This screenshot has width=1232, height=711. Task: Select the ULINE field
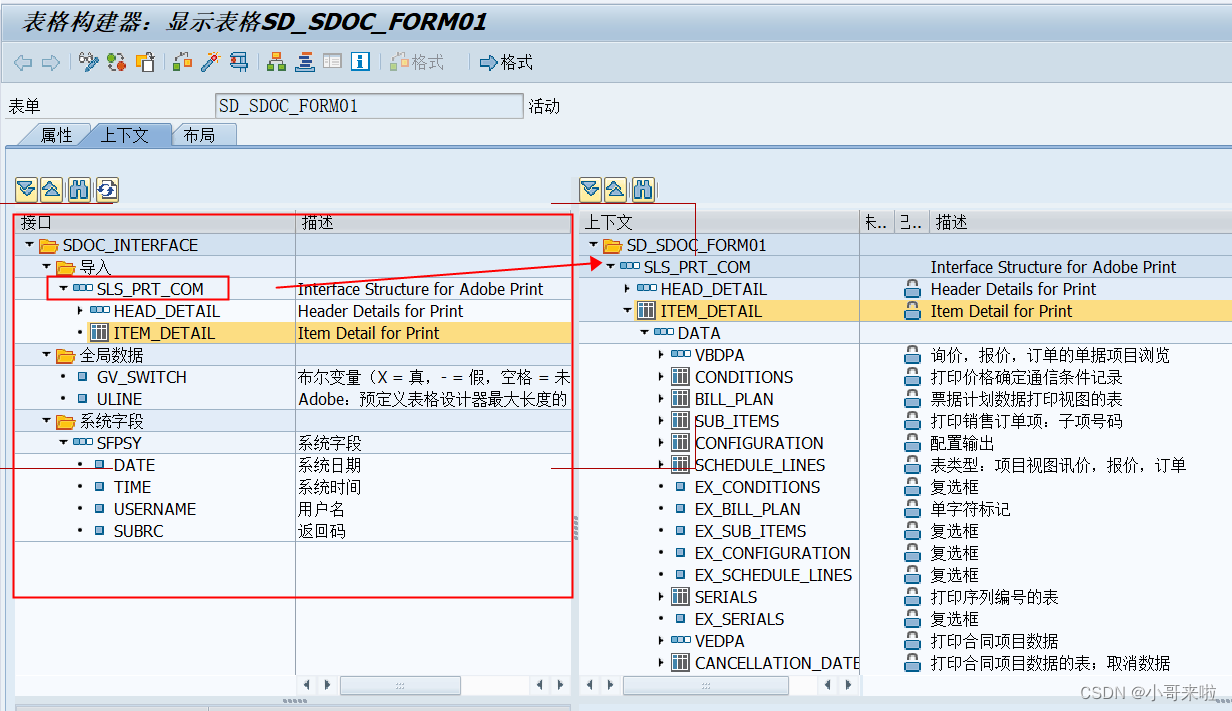pos(119,399)
